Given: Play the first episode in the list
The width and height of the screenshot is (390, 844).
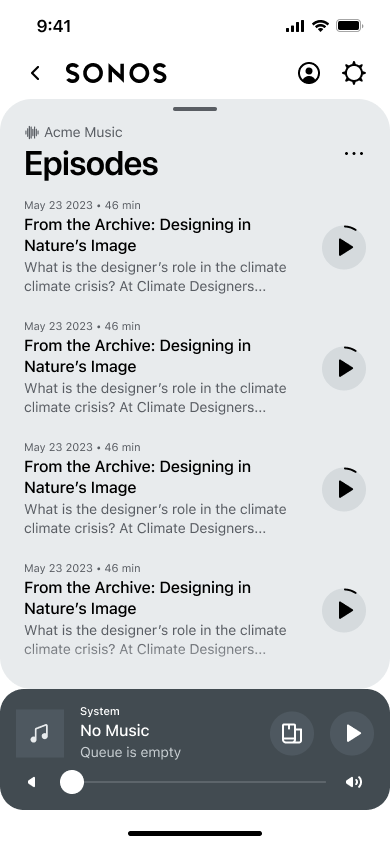Looking at the screenshot, I should click(x=344, y=247).
